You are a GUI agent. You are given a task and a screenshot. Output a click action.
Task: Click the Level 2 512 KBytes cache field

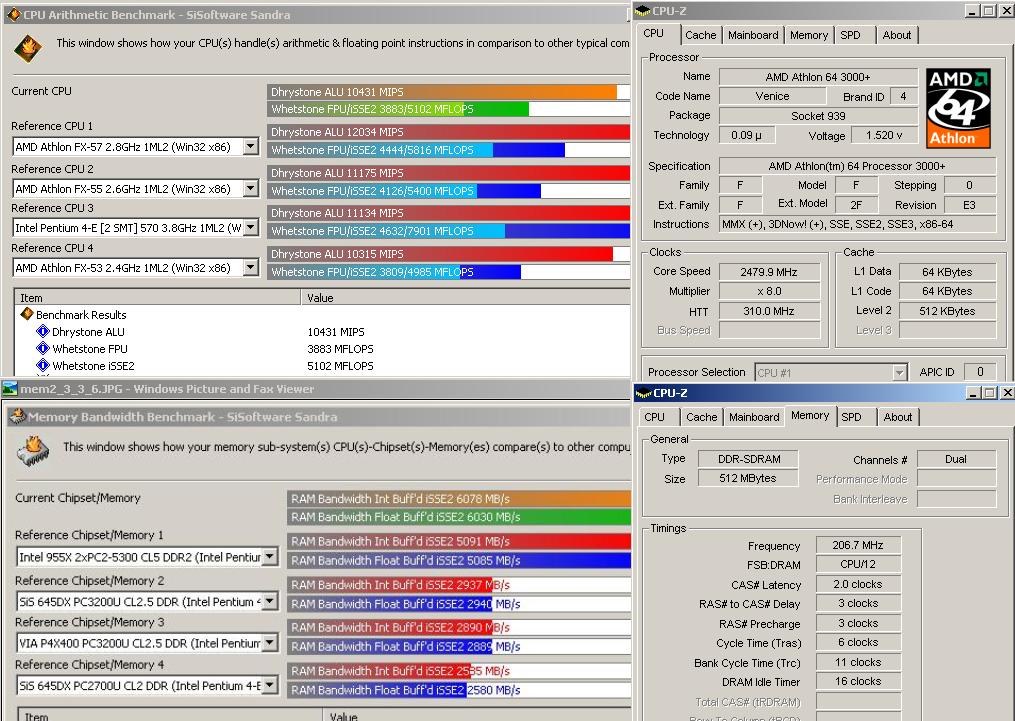point(947,311)
